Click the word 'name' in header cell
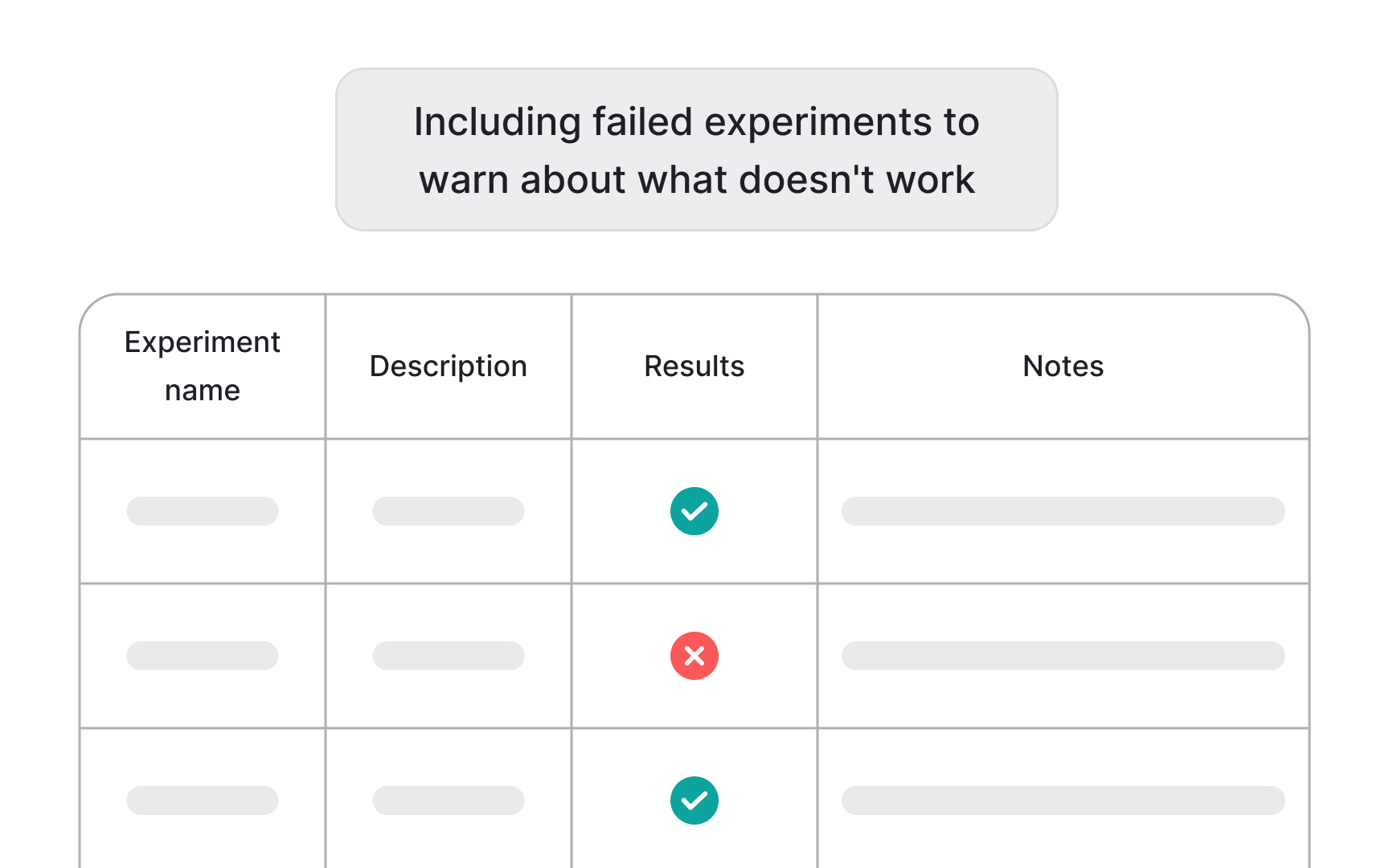The height and width of the screenshot is (868, 1389). (x=203, y=391)
